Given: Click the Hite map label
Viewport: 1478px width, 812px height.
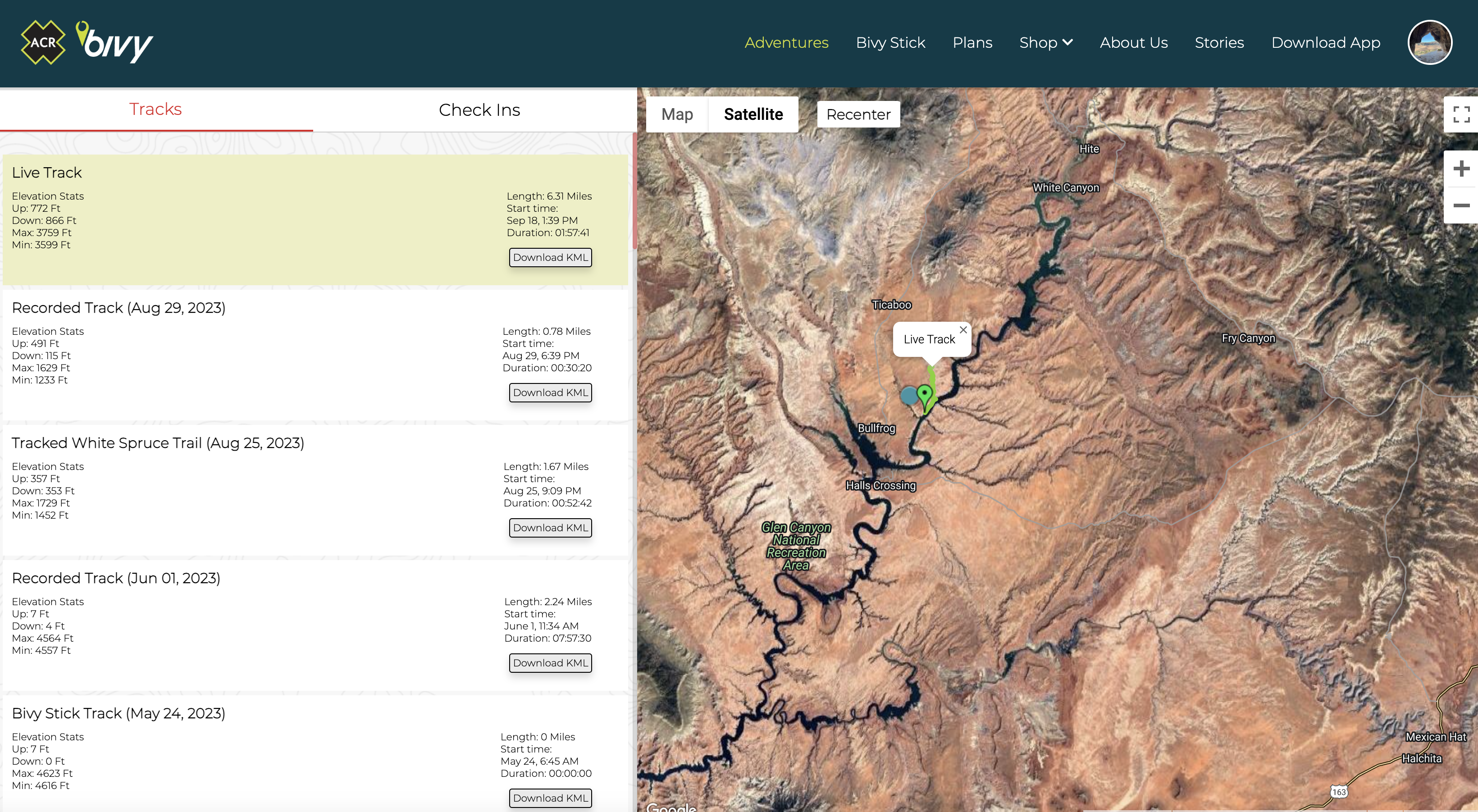Looking at the screenshot, I should coord(1088,149).
